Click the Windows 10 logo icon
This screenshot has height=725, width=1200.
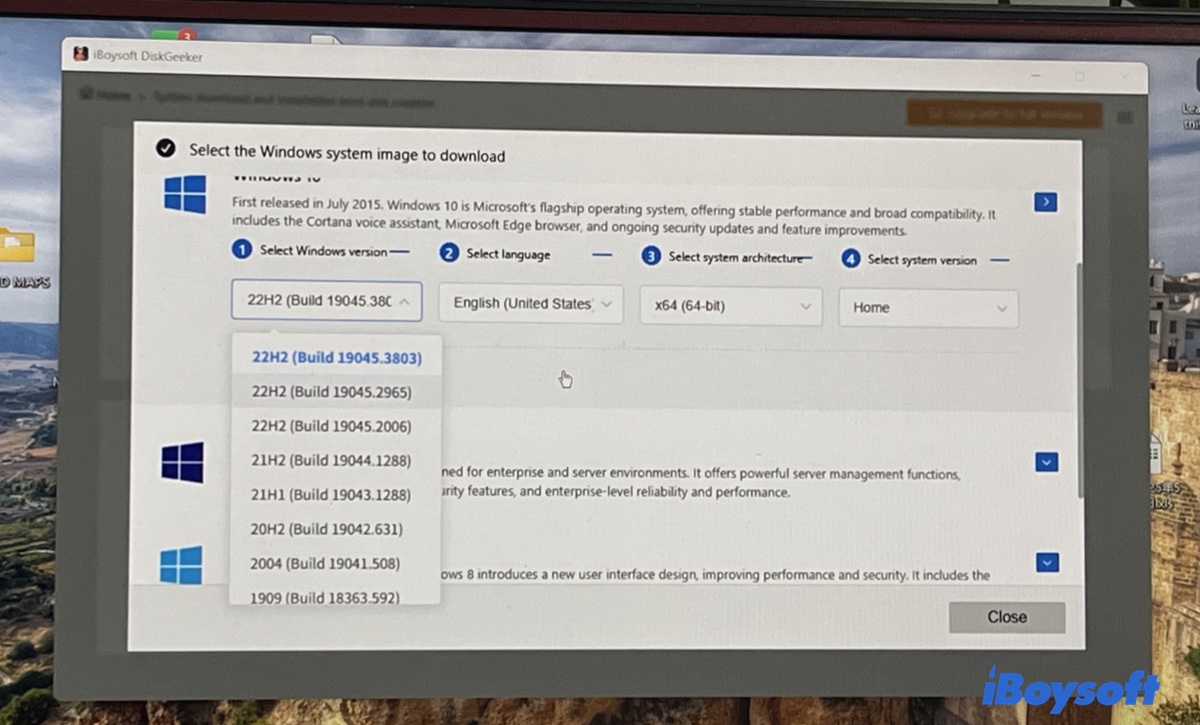point(185,193)
